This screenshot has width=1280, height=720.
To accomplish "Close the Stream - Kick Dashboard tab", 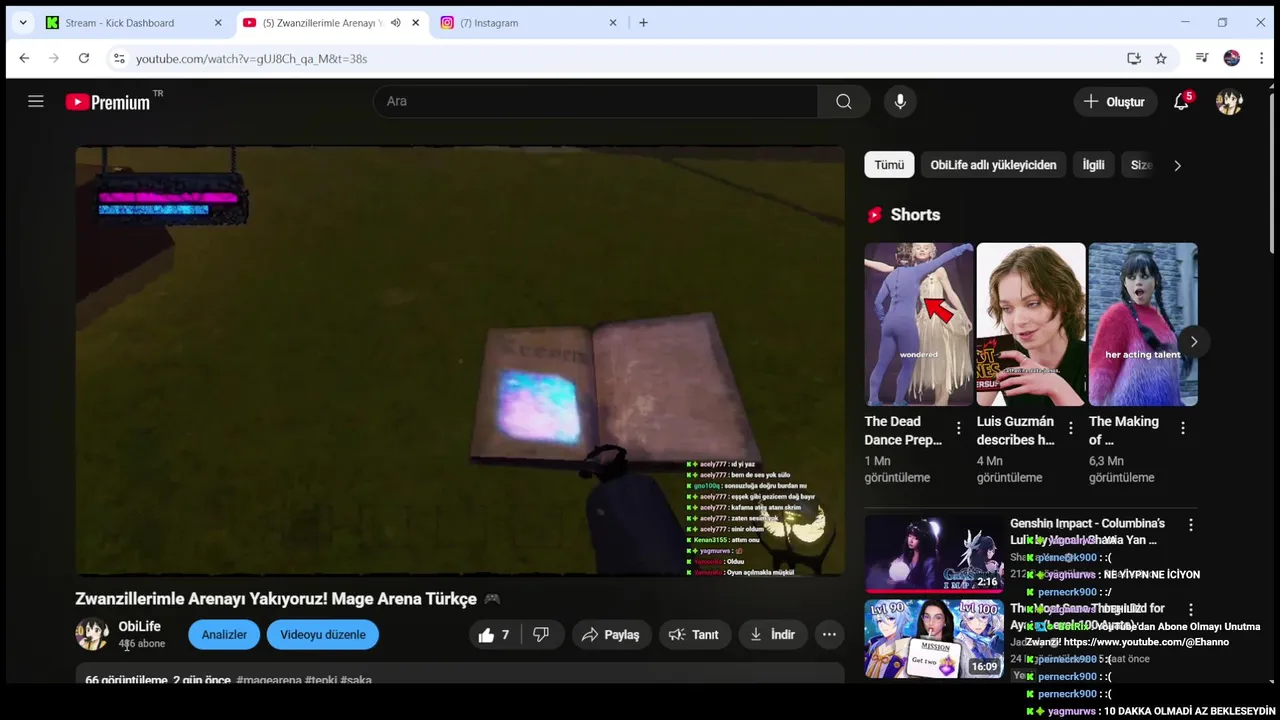I will [x=218, y=22].
